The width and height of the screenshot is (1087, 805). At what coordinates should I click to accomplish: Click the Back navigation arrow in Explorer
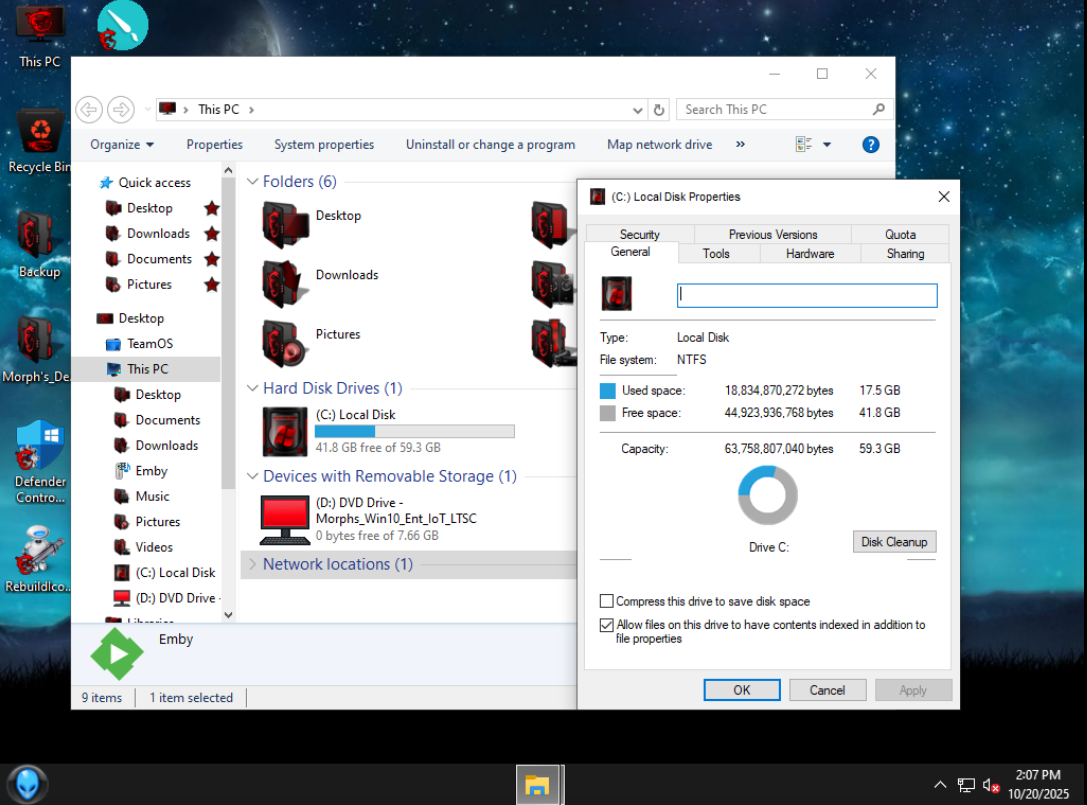point(89,110)
